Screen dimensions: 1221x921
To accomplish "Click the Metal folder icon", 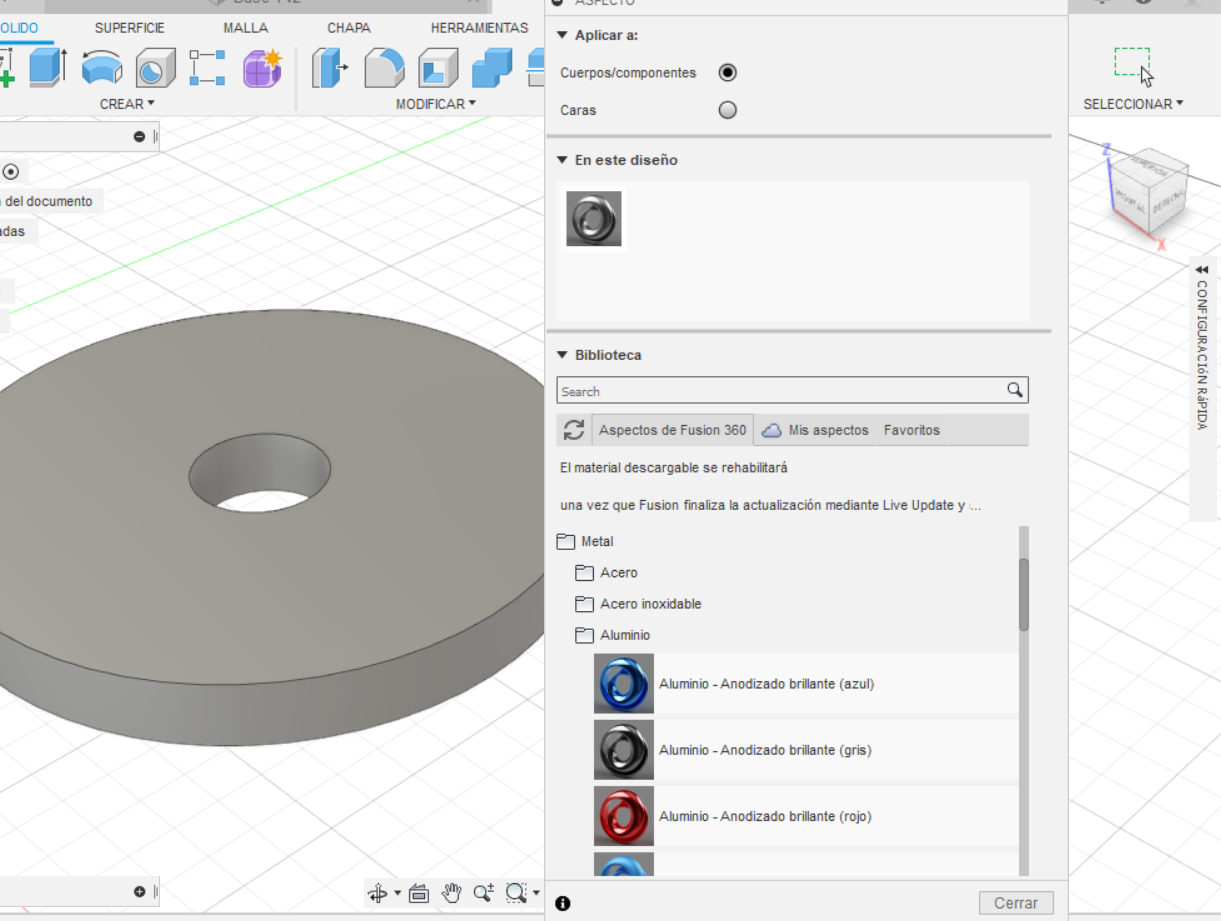I will click(x=566, y=541).
